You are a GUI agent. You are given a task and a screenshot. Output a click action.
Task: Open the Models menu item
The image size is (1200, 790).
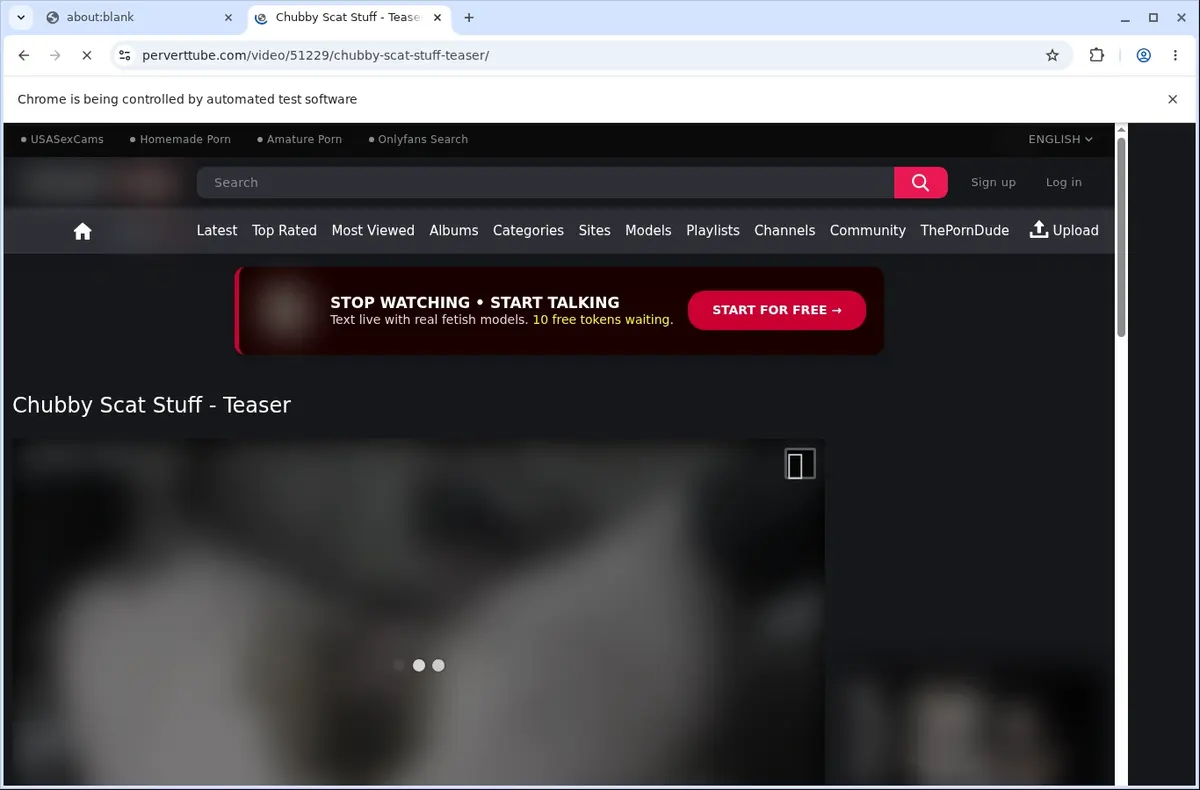648,230
